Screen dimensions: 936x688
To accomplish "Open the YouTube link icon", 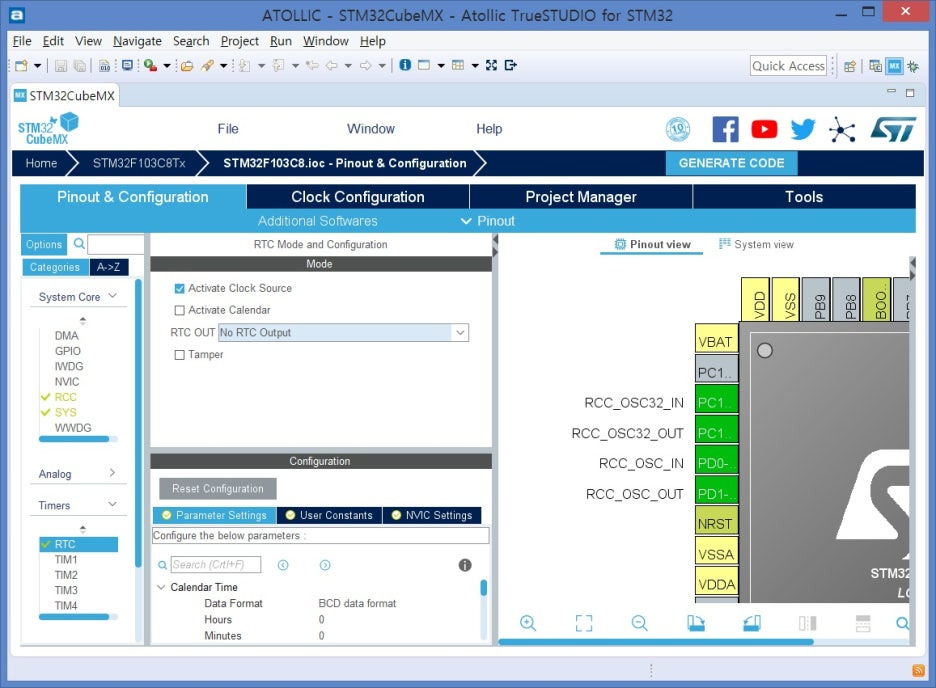I will (x=764, y=129).
